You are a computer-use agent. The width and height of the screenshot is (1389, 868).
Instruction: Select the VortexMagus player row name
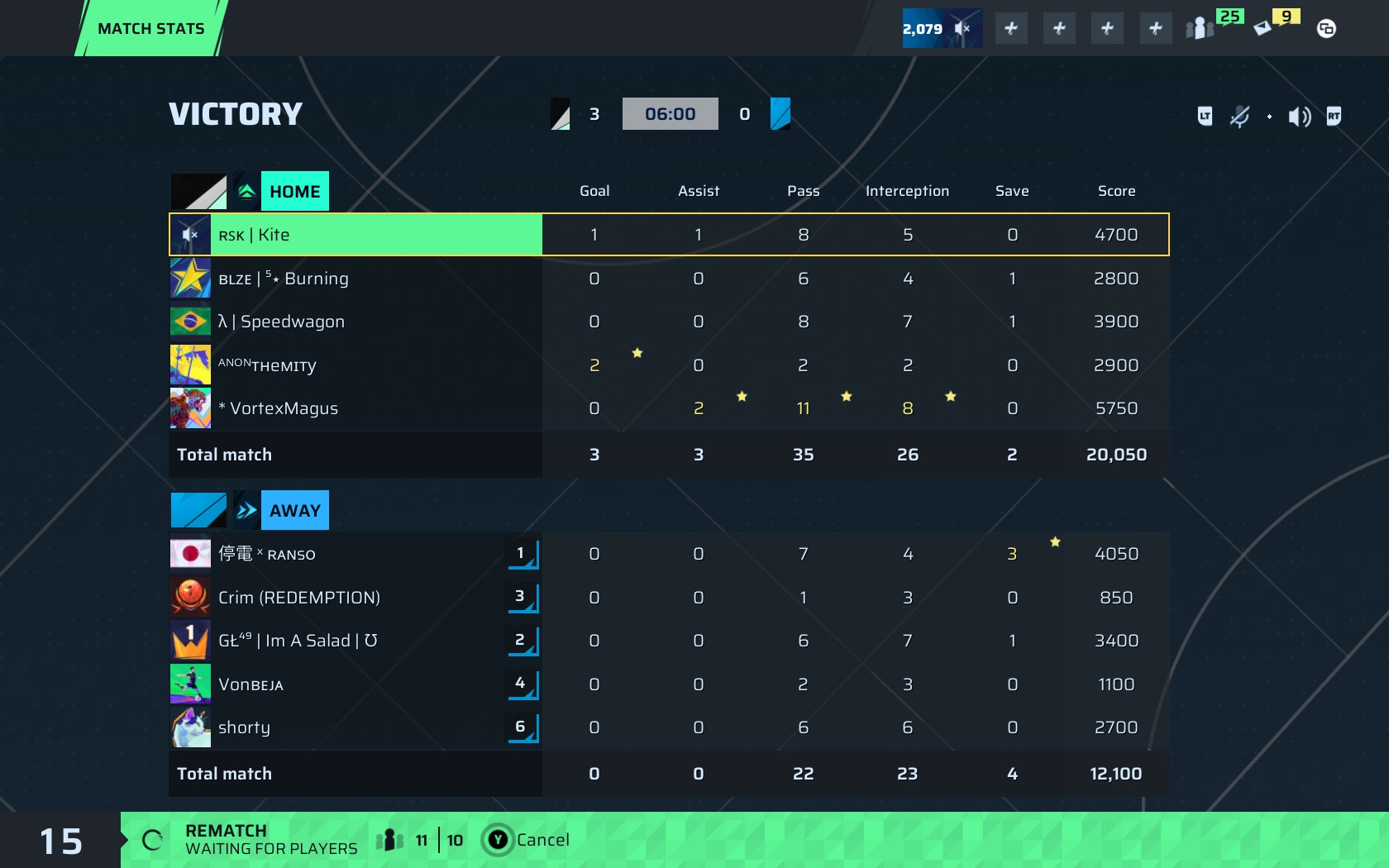click(x=279, y=408)
